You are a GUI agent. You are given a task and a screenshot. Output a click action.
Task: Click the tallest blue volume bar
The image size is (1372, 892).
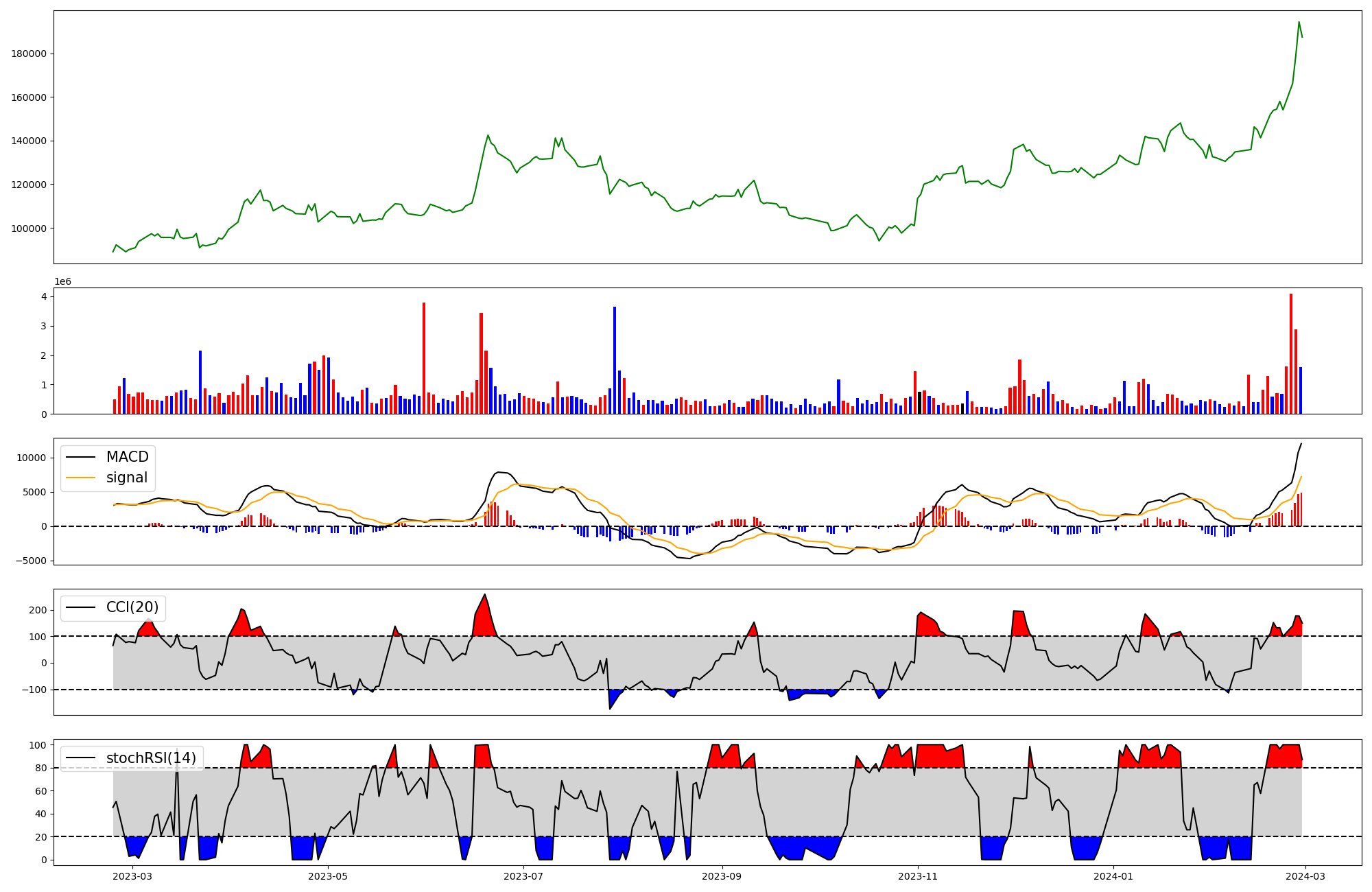[x=615, y=360]
